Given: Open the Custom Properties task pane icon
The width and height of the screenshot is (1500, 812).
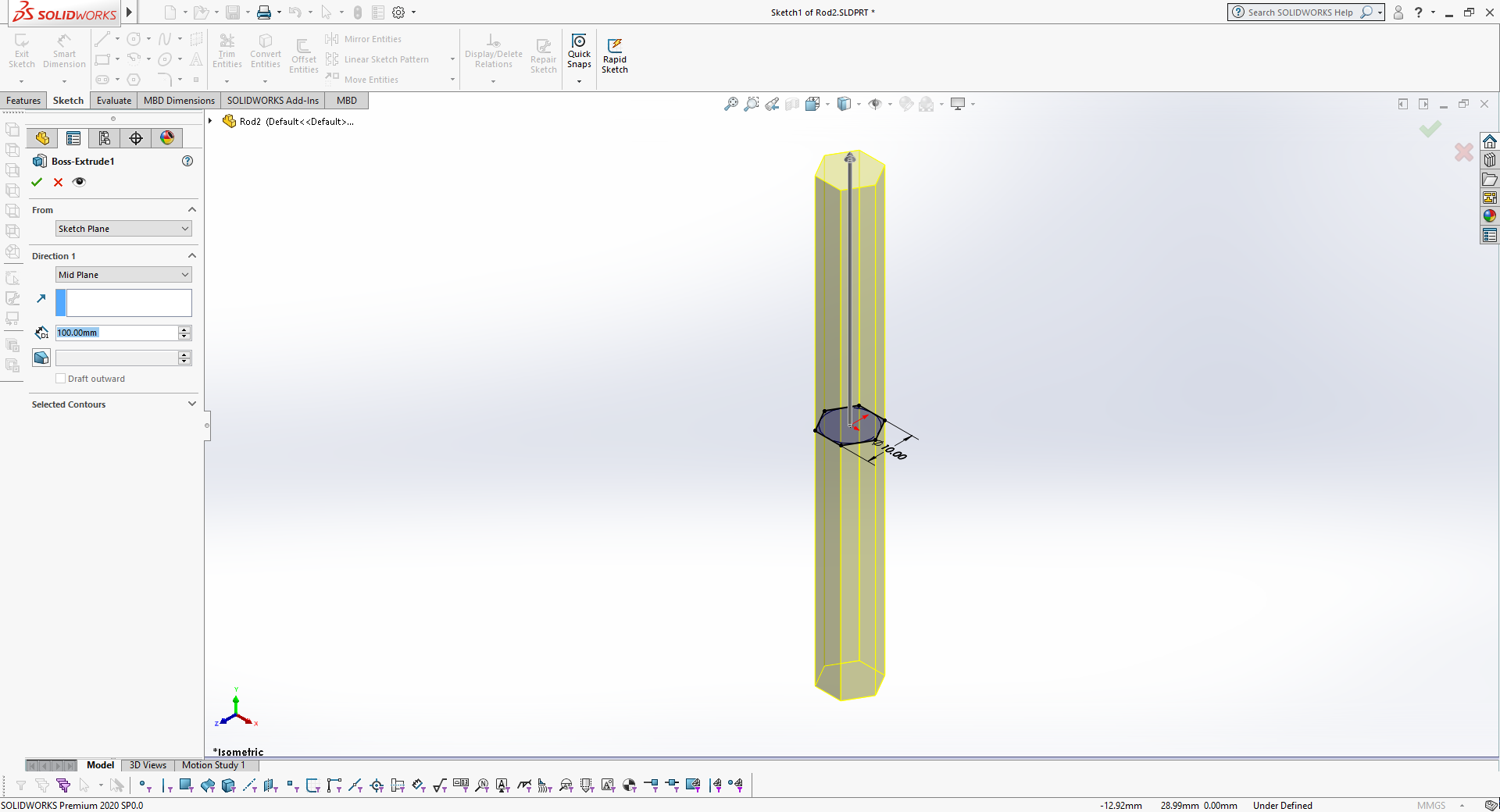Looking at the screenshot, I should [x=1490, y=235].
